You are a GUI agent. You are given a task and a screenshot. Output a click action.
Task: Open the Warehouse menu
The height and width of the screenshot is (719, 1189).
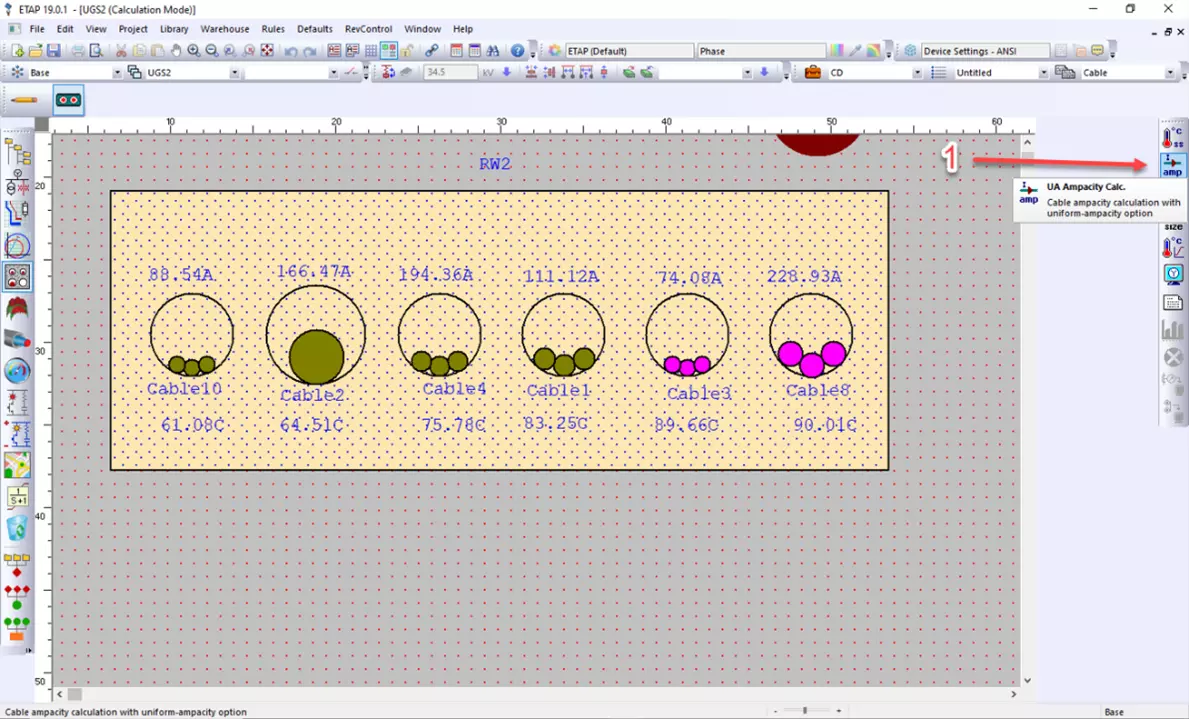tap(224, 28)
